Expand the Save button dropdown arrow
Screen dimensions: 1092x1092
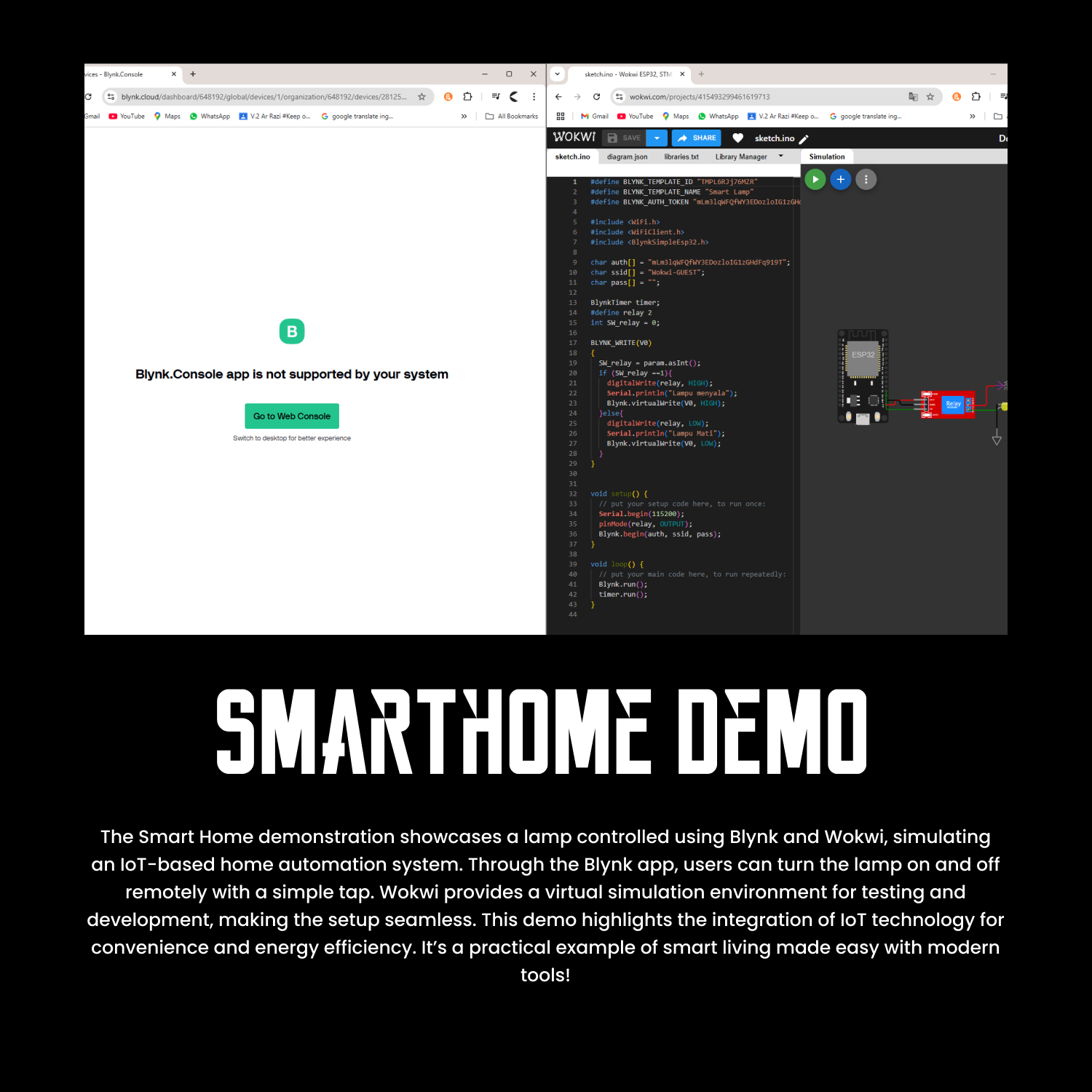(657, 138)
